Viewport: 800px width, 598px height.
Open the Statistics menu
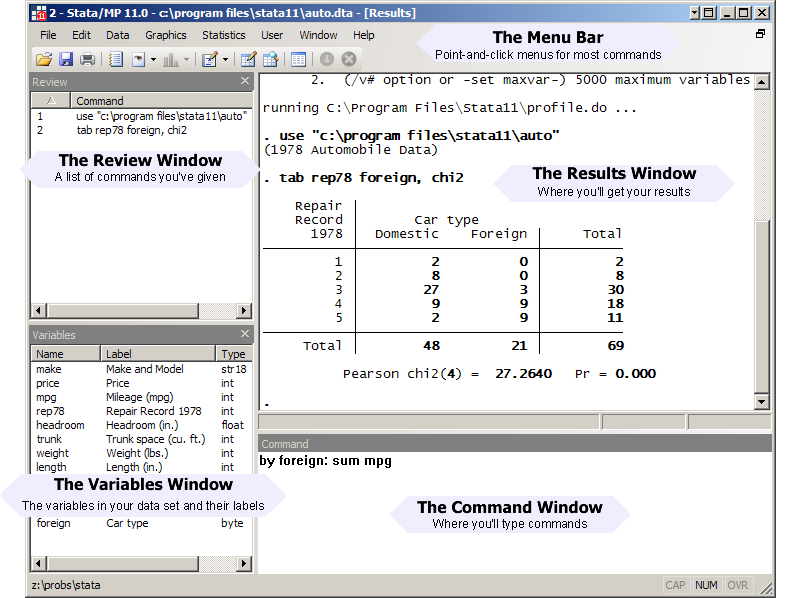point(223,35)
